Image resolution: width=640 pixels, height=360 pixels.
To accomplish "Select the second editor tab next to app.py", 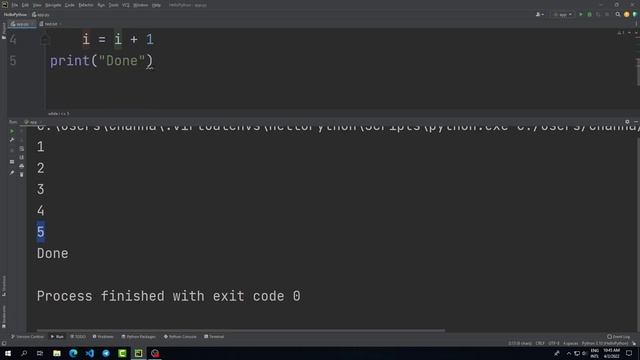I will coord(49,24).
